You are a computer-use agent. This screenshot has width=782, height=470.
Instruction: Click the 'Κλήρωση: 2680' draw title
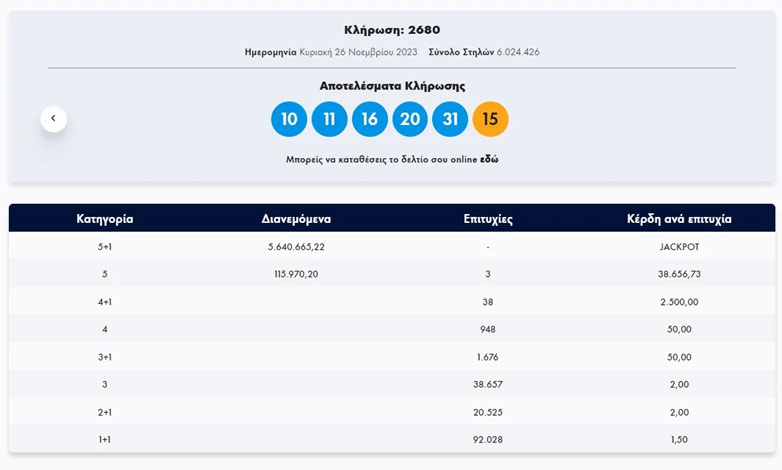pyautogui.click(x=392, y=29)
